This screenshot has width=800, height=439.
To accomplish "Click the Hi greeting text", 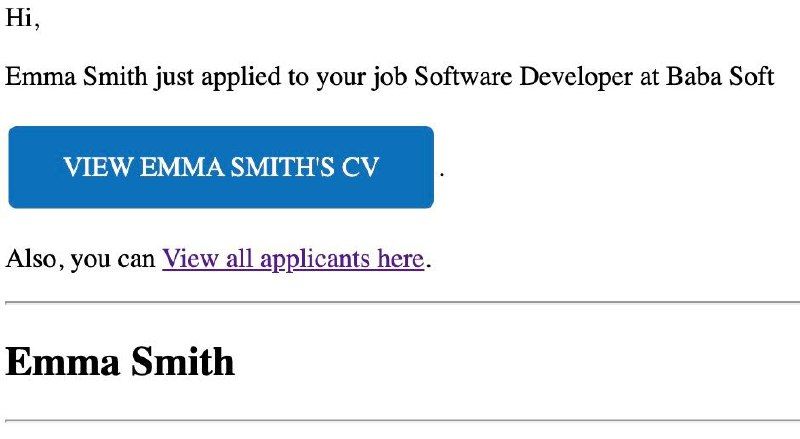I will pos(22,18).
